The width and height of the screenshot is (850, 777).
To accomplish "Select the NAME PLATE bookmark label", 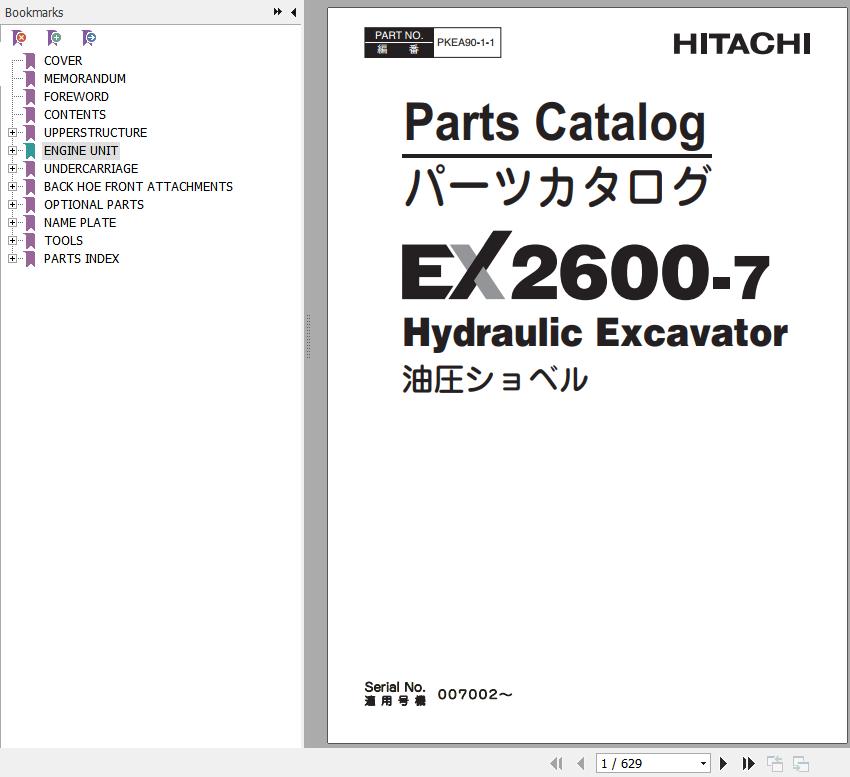I will [80, 222].
